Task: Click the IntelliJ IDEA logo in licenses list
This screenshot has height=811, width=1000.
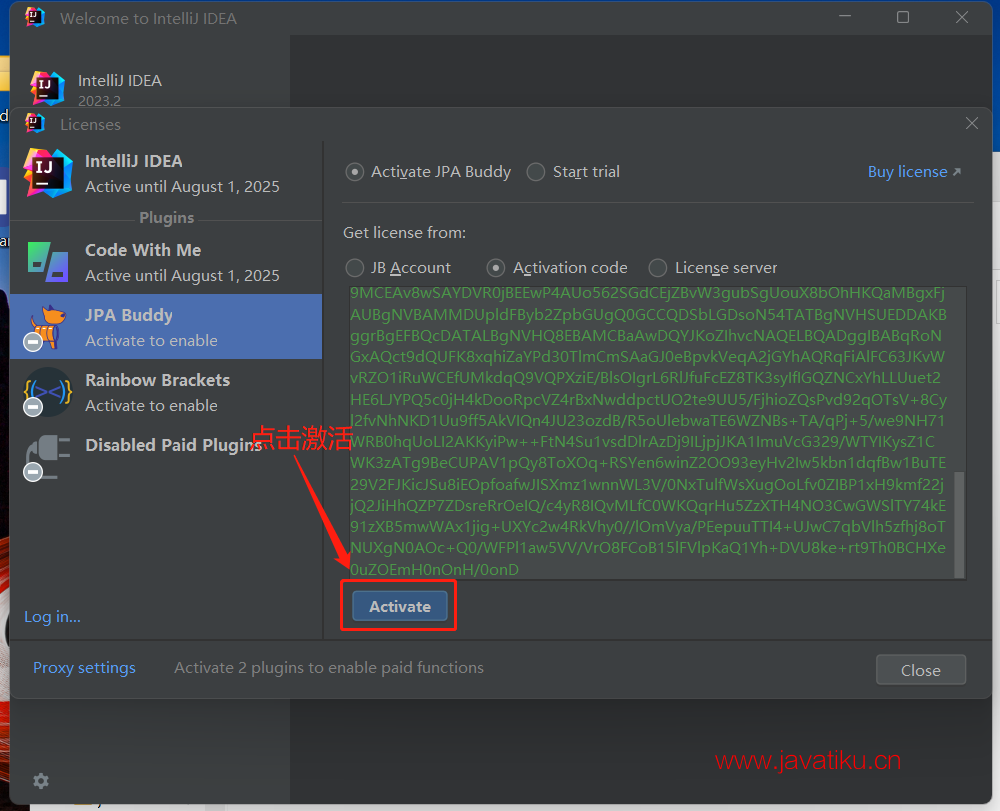Action: coord(48,173)
